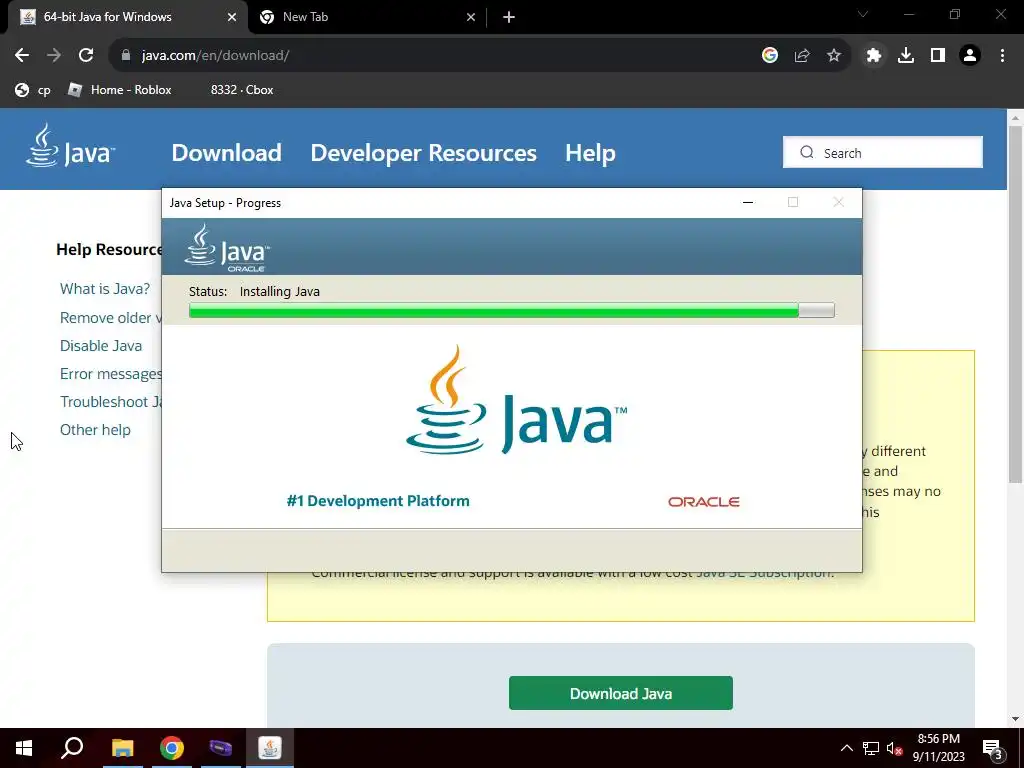Click the search magnifier icon on java.com

tap(807, 152)
